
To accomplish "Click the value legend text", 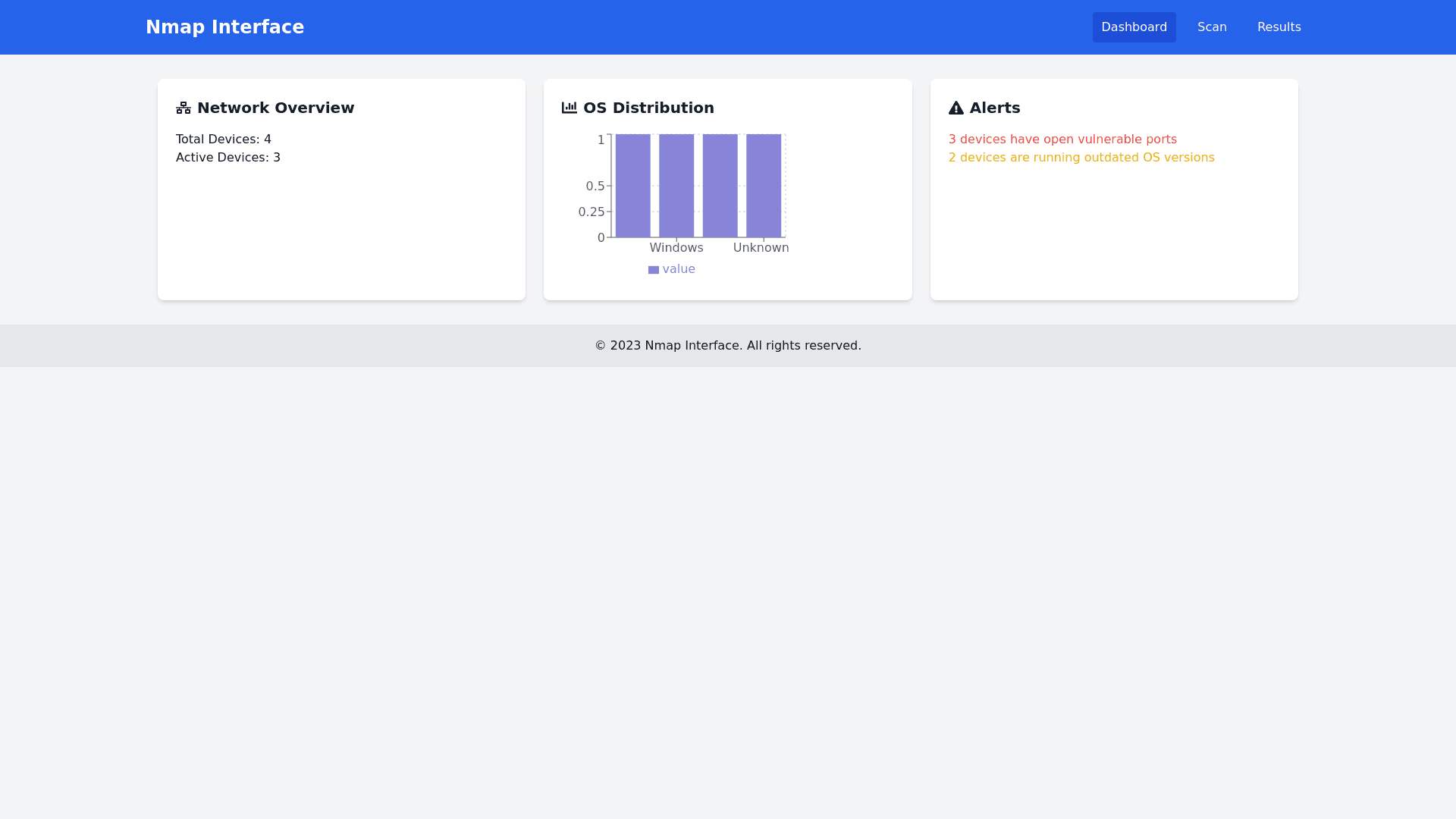I will [x=678, y=269].
